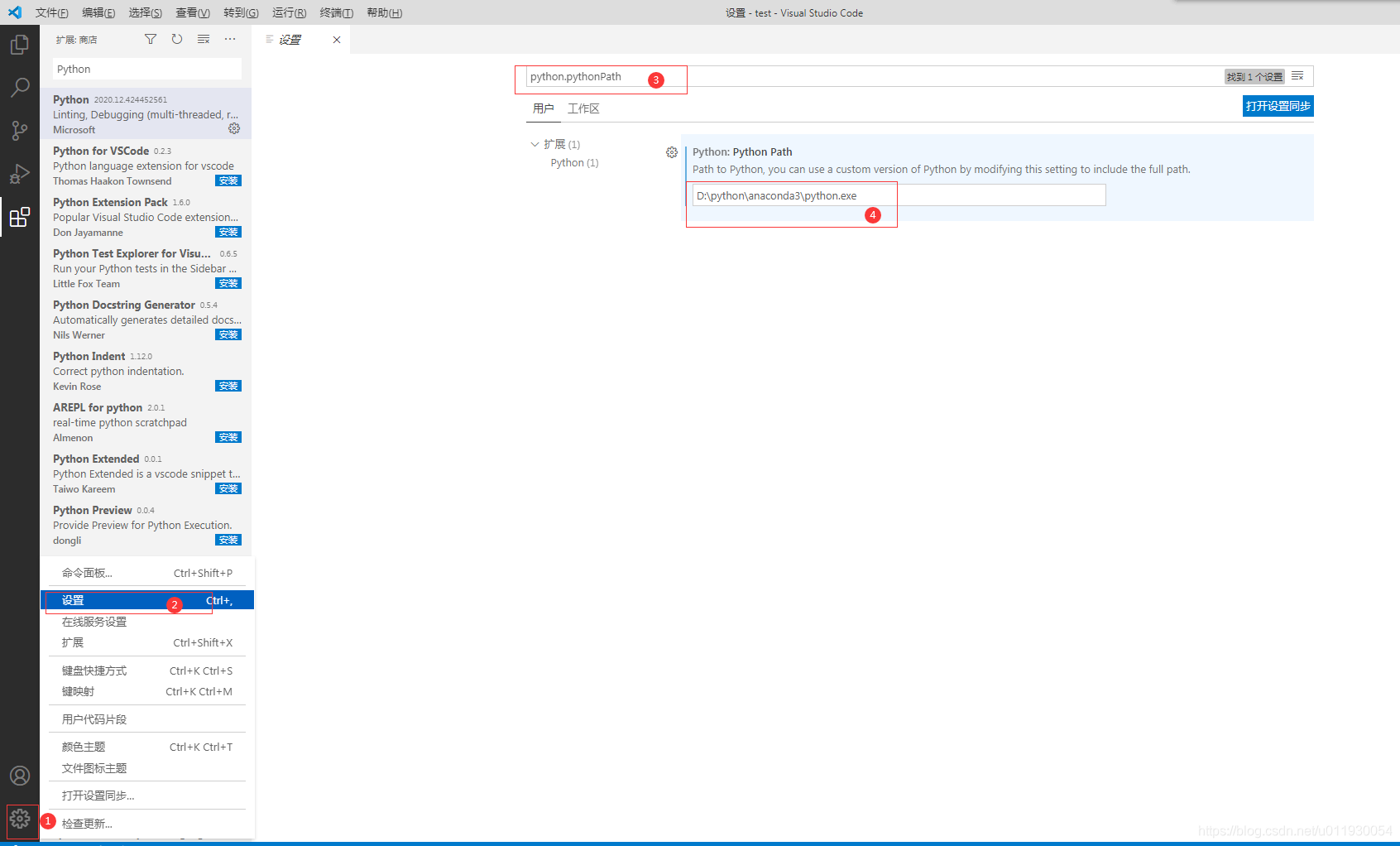
Task: Switch to the 工作区 settings tab
Action: pos(583,108)
